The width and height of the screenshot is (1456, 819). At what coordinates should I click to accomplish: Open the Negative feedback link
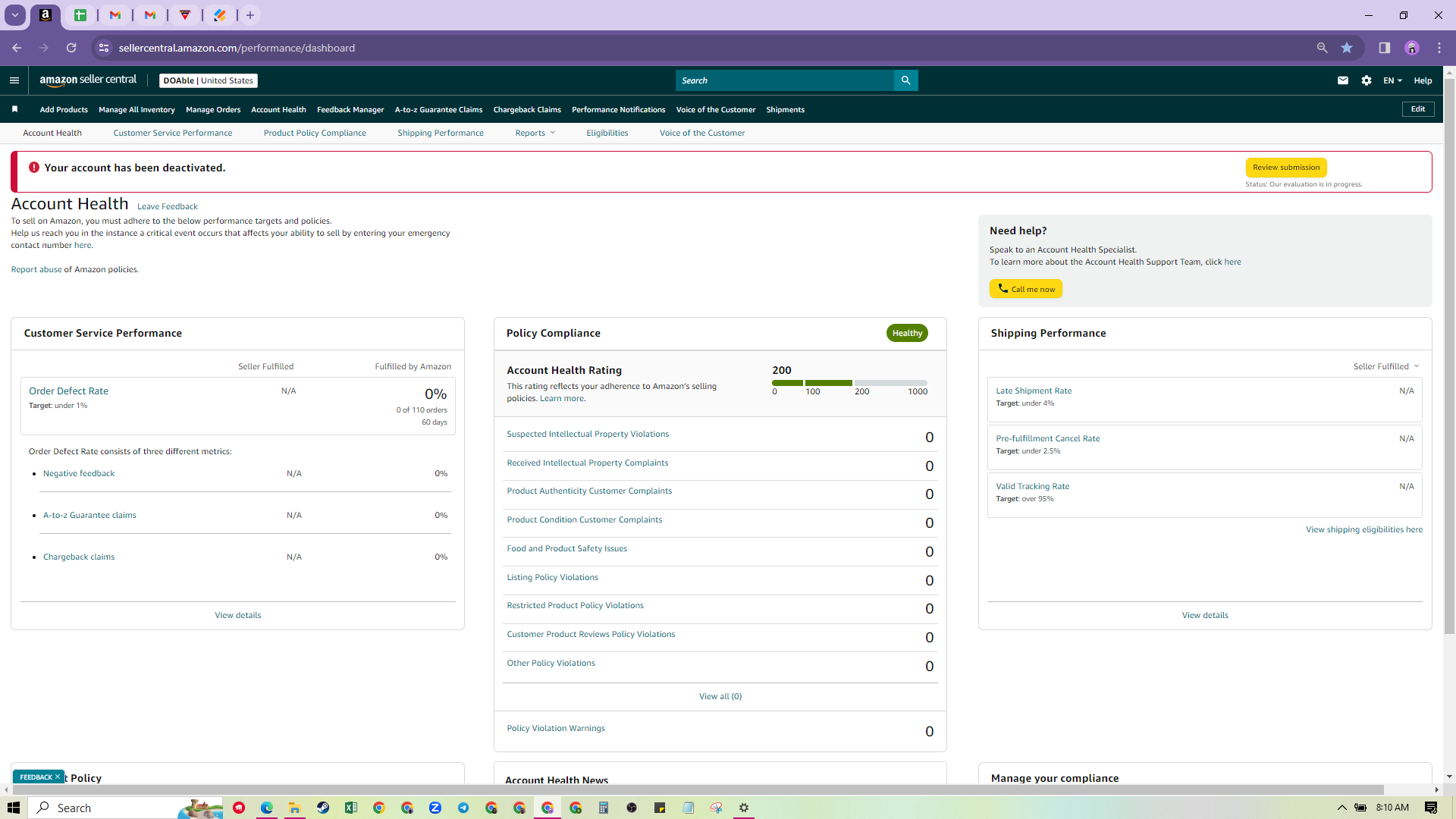point(79,473)
